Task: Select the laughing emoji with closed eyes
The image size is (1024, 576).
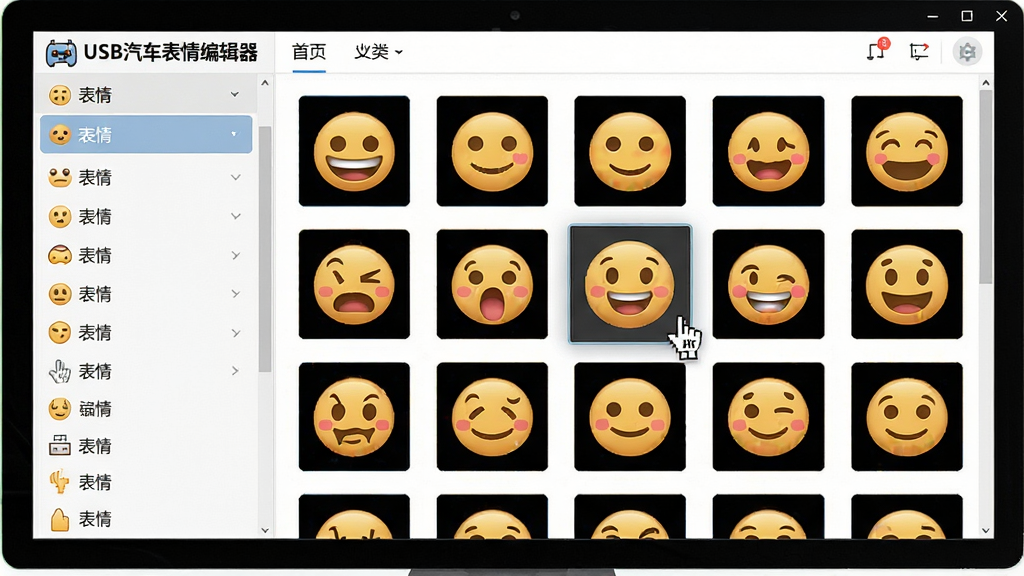Action: (906, 151)
